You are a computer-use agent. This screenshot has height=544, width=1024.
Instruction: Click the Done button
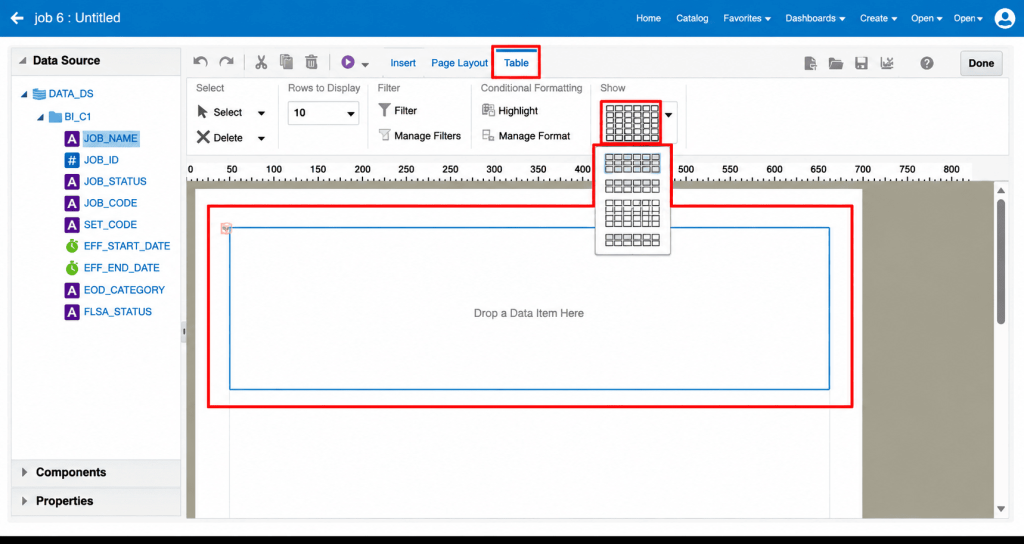[x=981, y=63]
